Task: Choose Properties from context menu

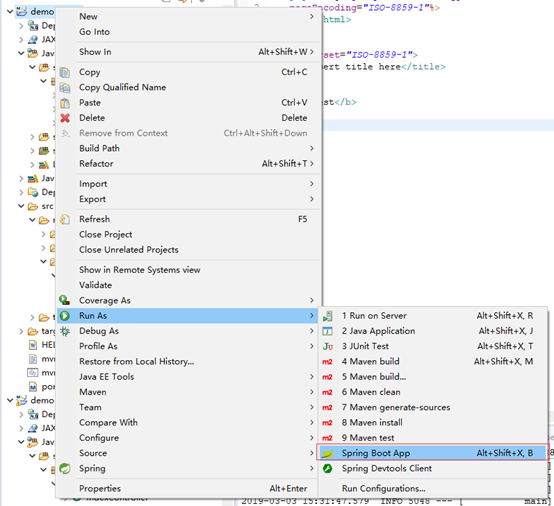Action: pos(189,489)
